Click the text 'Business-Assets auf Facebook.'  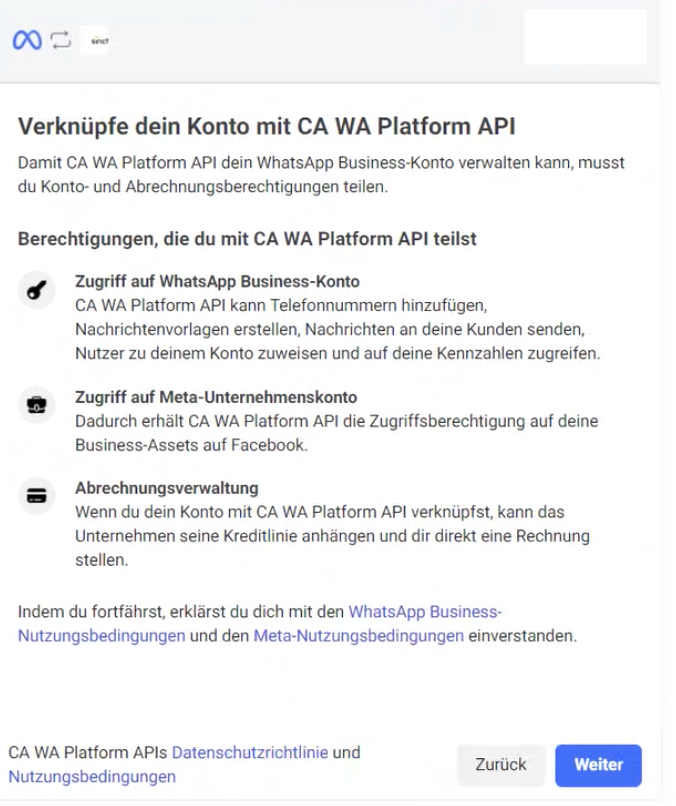191,445
